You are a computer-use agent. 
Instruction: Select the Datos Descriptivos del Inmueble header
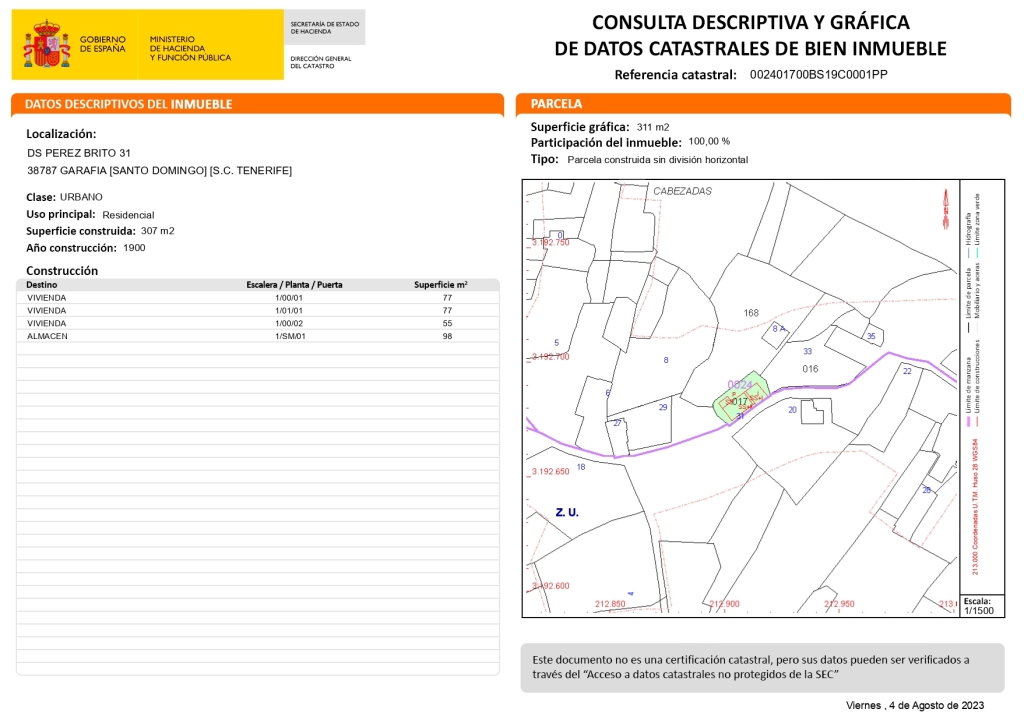tap(128, 104)
